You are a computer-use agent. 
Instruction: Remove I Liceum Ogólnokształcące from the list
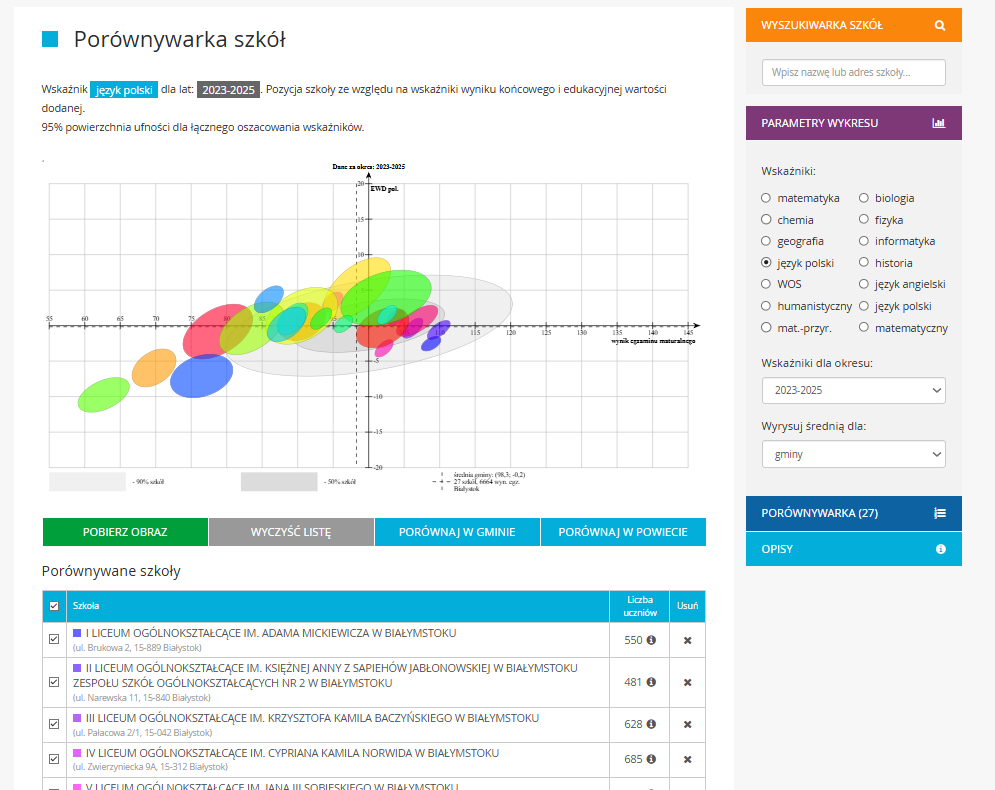(x=687, y=640)
